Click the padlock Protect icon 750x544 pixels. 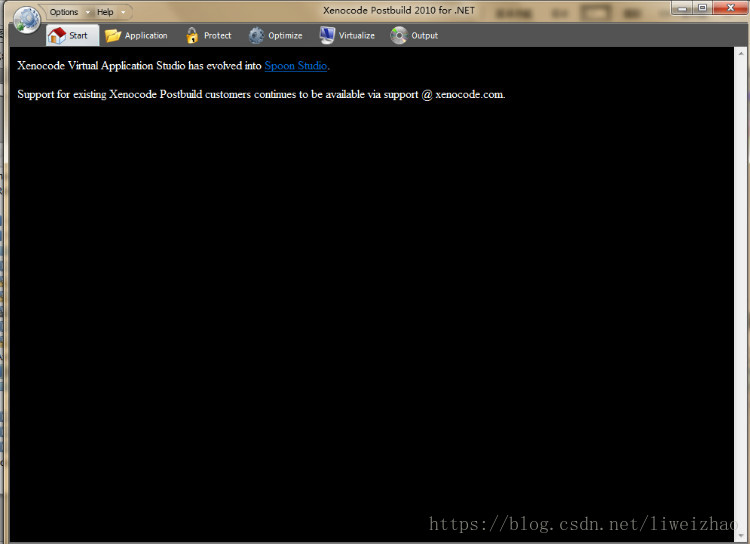coord(192,35)
